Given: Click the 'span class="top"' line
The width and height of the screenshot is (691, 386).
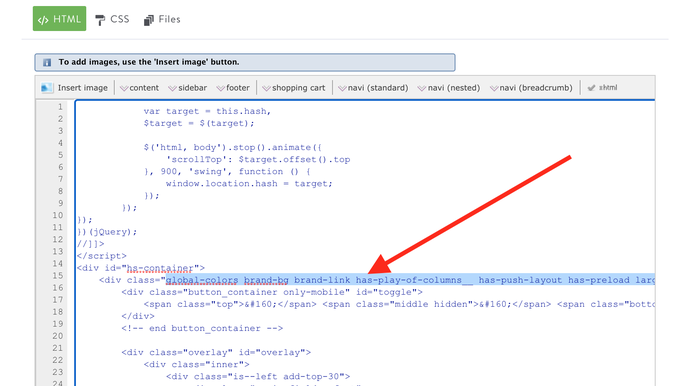Looking at the screenshot, I should click(x=399, y=304).
